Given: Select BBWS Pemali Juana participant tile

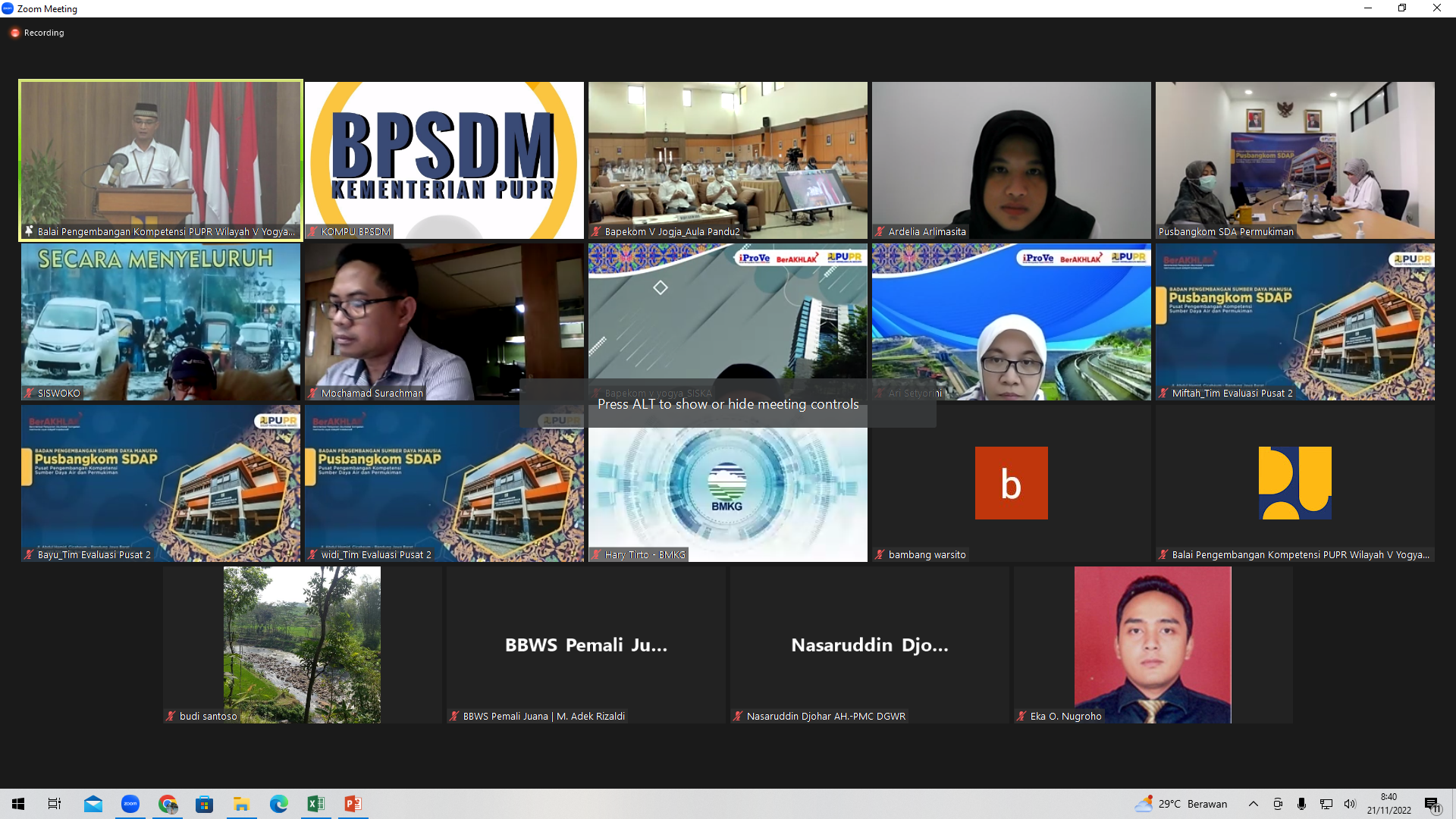Looking at the screenshot, I should pos(586,645).
